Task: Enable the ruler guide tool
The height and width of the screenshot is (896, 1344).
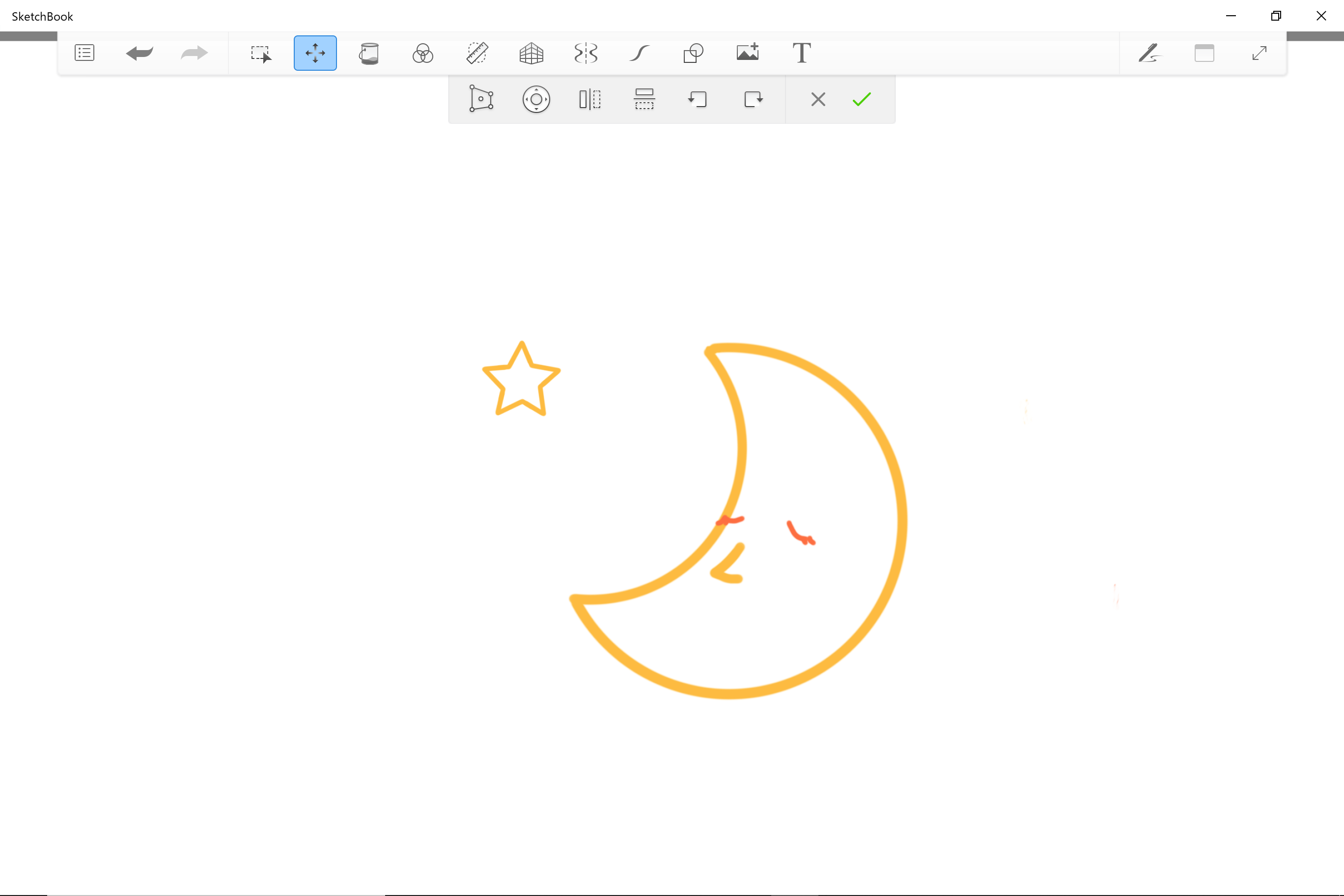Action: coord(477,53)
